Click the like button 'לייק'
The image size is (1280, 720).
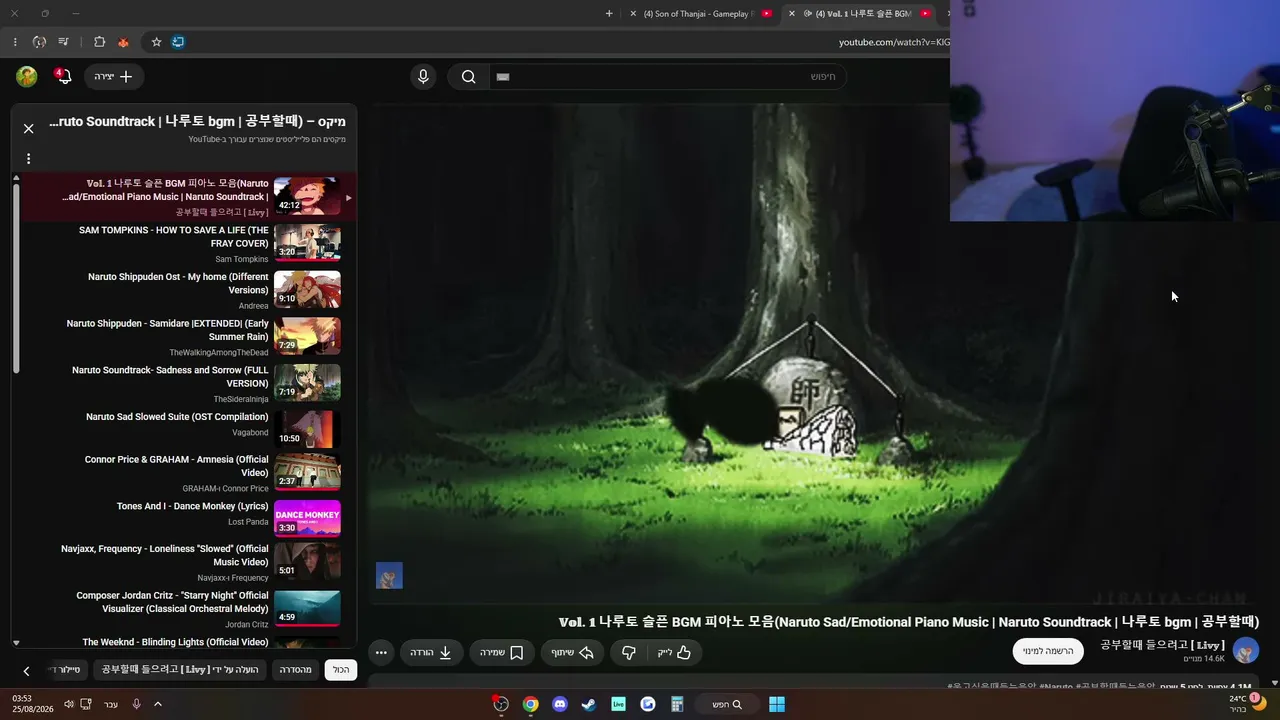[x=674, y=653]
